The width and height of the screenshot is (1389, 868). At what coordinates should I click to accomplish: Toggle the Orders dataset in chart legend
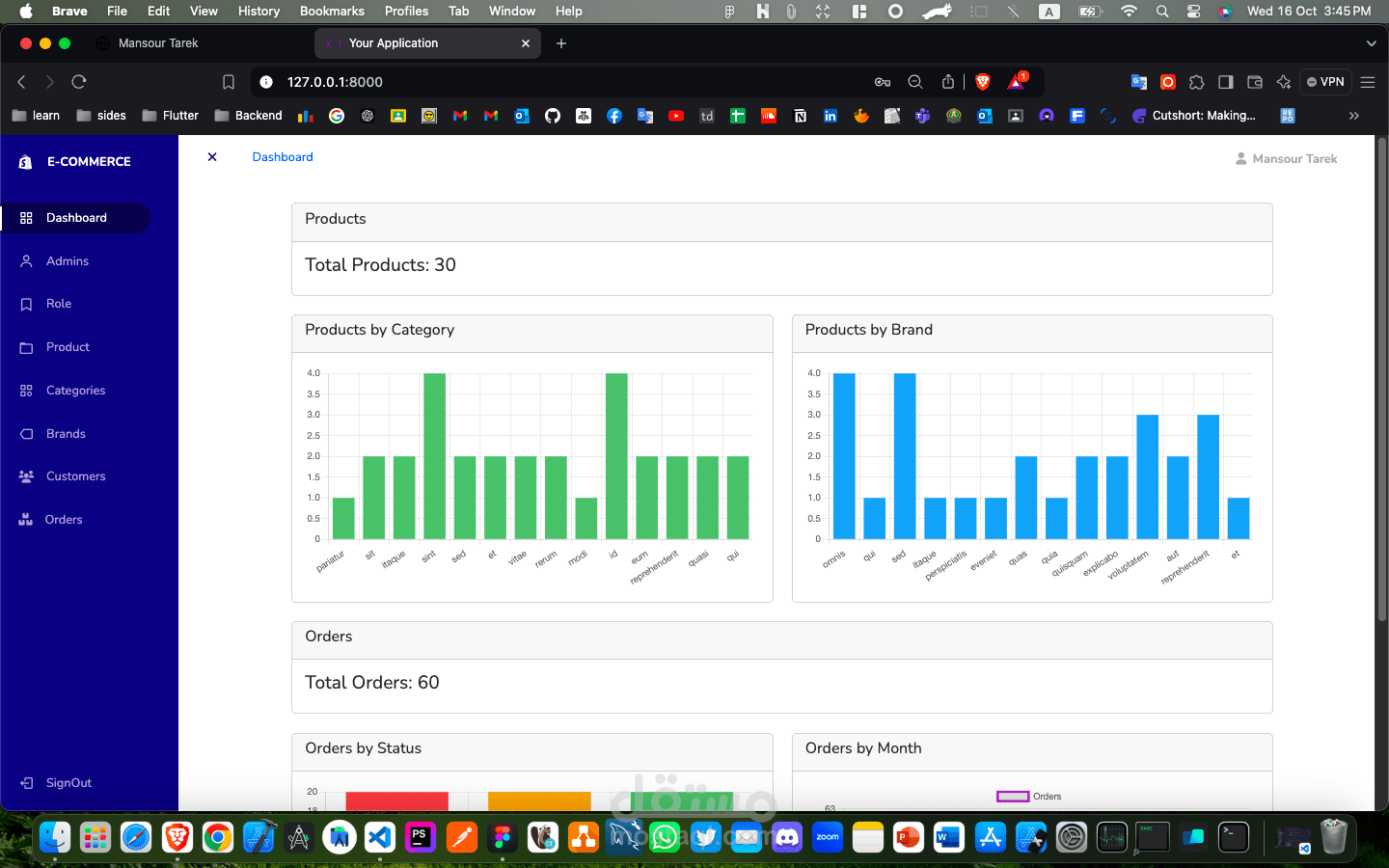coord(1030,797)
